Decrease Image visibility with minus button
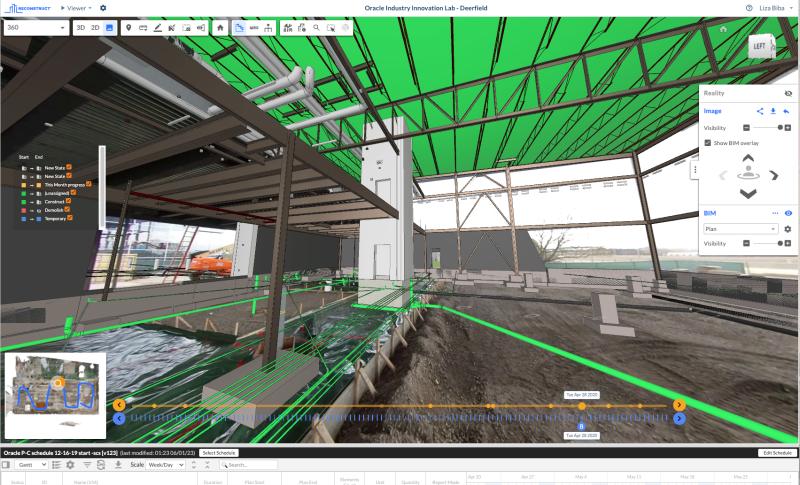 [x=746, y=128]
